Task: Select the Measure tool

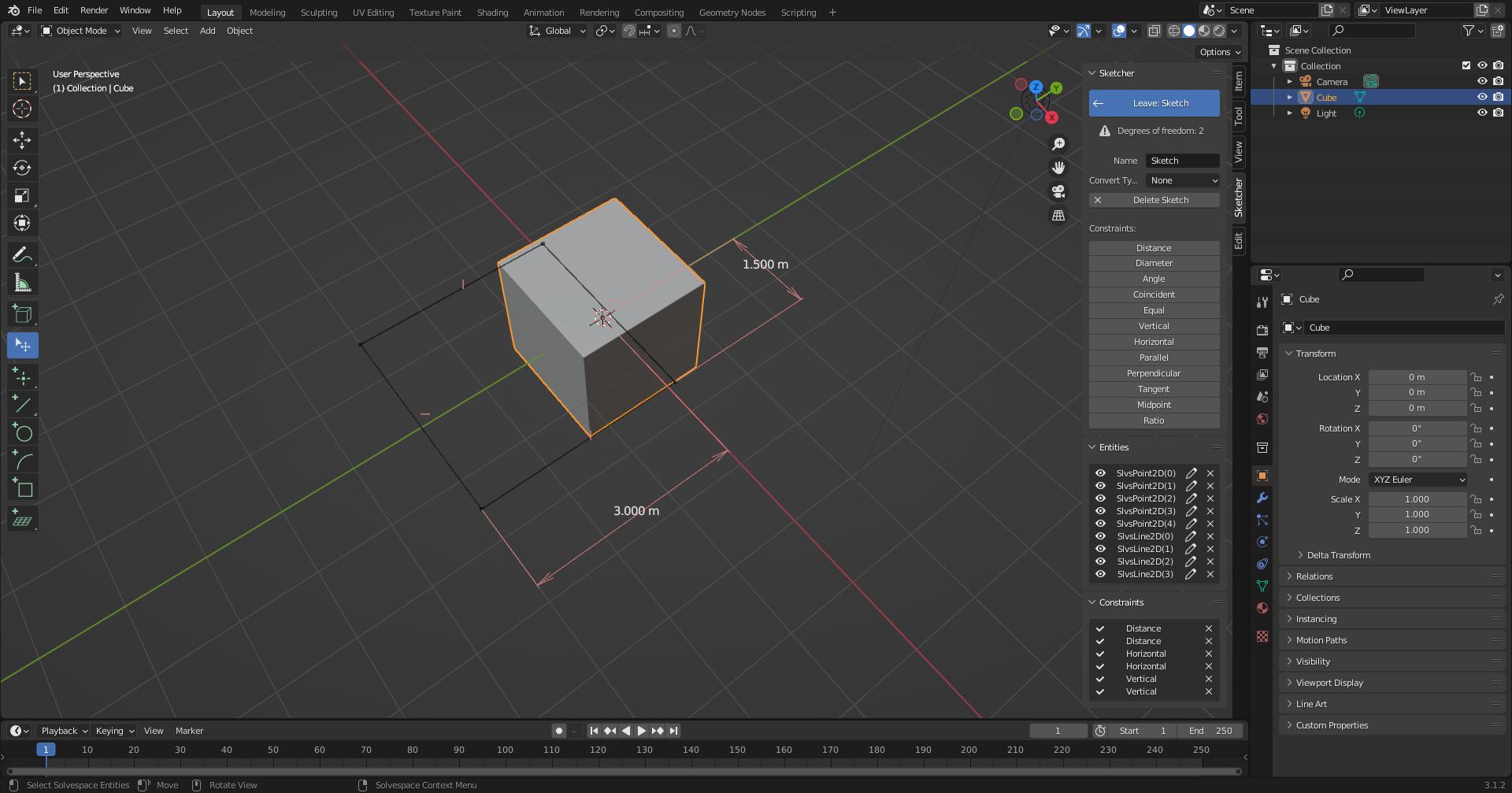Action: point(22,283)
